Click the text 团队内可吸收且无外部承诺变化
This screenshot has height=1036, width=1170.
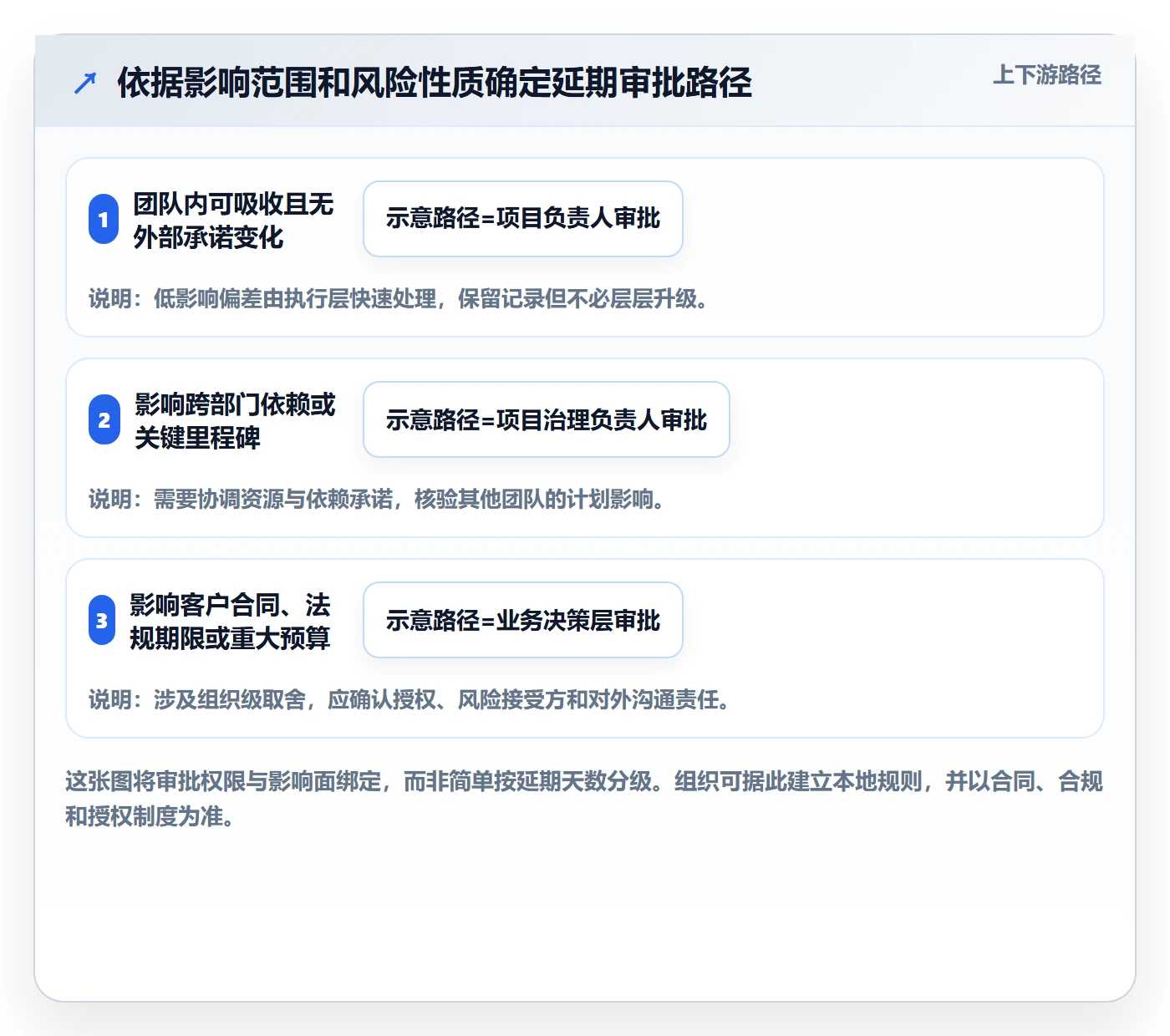(x=233, y=220)
